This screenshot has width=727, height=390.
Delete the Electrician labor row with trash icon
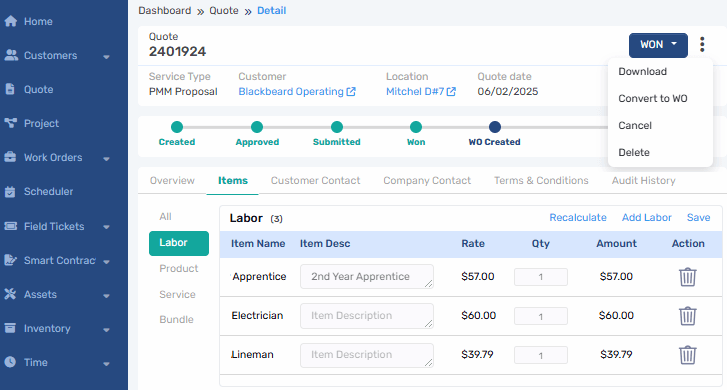click(688, 316)
